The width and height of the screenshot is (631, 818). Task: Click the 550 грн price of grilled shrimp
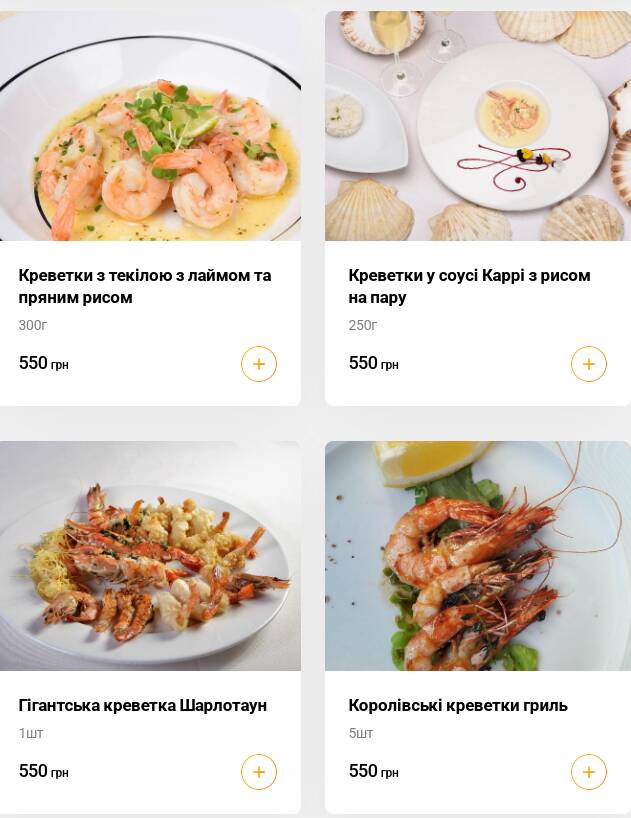tap(374, 771)
